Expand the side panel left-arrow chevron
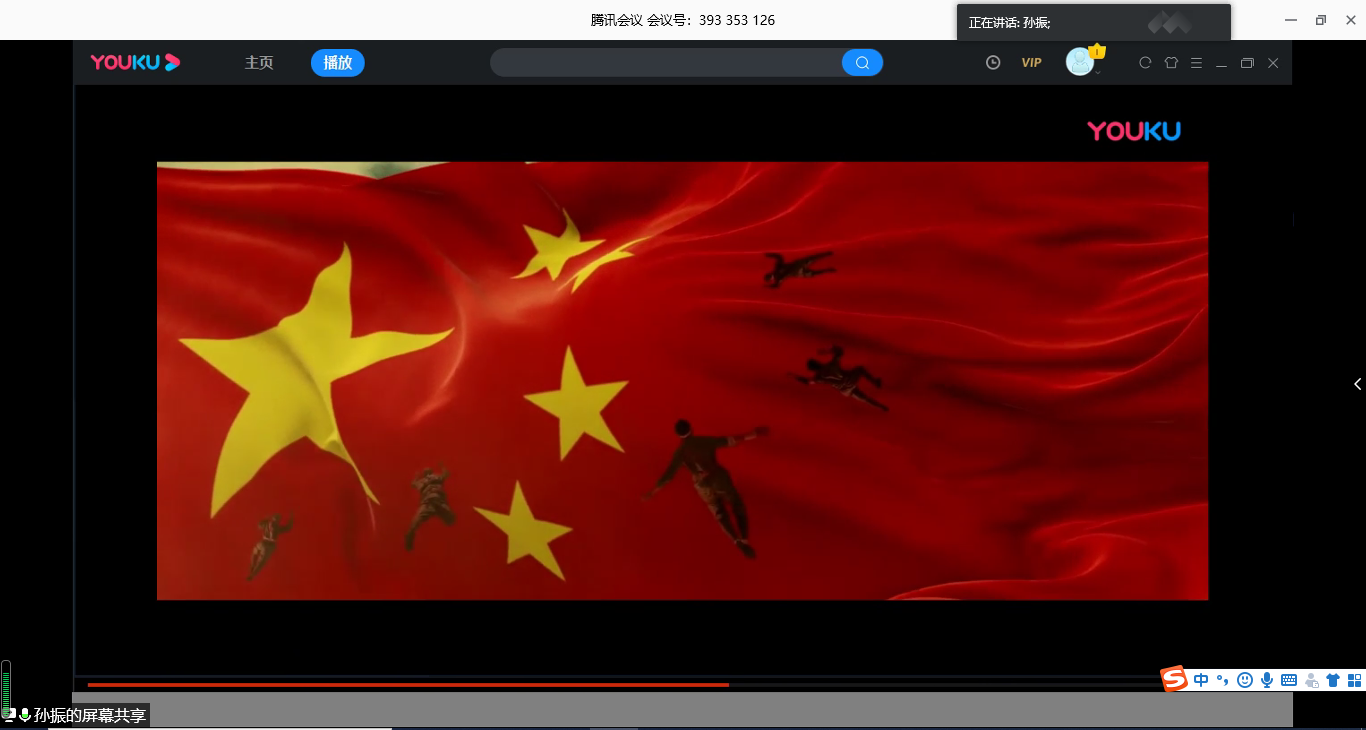 click(1357, 384)
